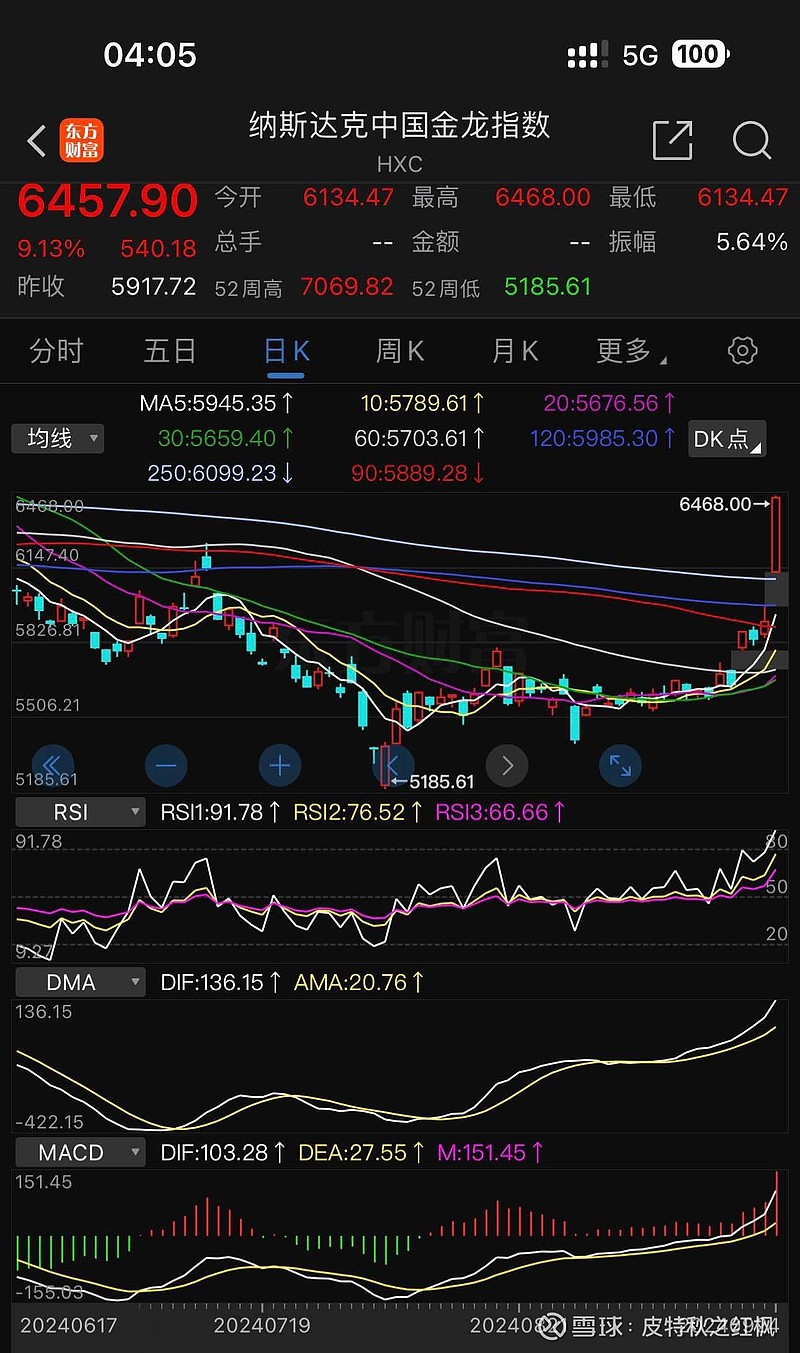This screenshot has height=1353, width=800.
Task: Open the DMA indicator dropdown
Action: (x=79, y=982)
